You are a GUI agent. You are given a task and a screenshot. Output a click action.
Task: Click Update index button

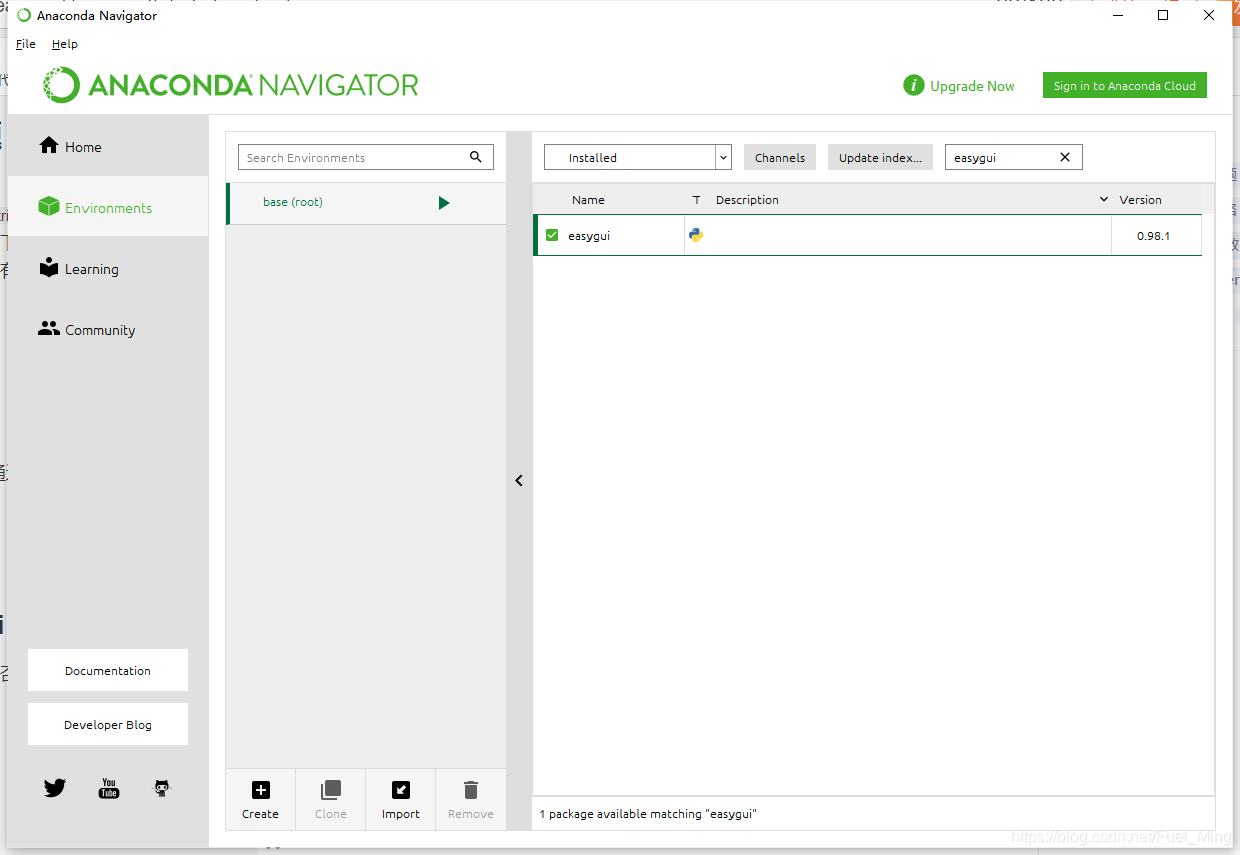pyautogui.click(x=880, y=157)
